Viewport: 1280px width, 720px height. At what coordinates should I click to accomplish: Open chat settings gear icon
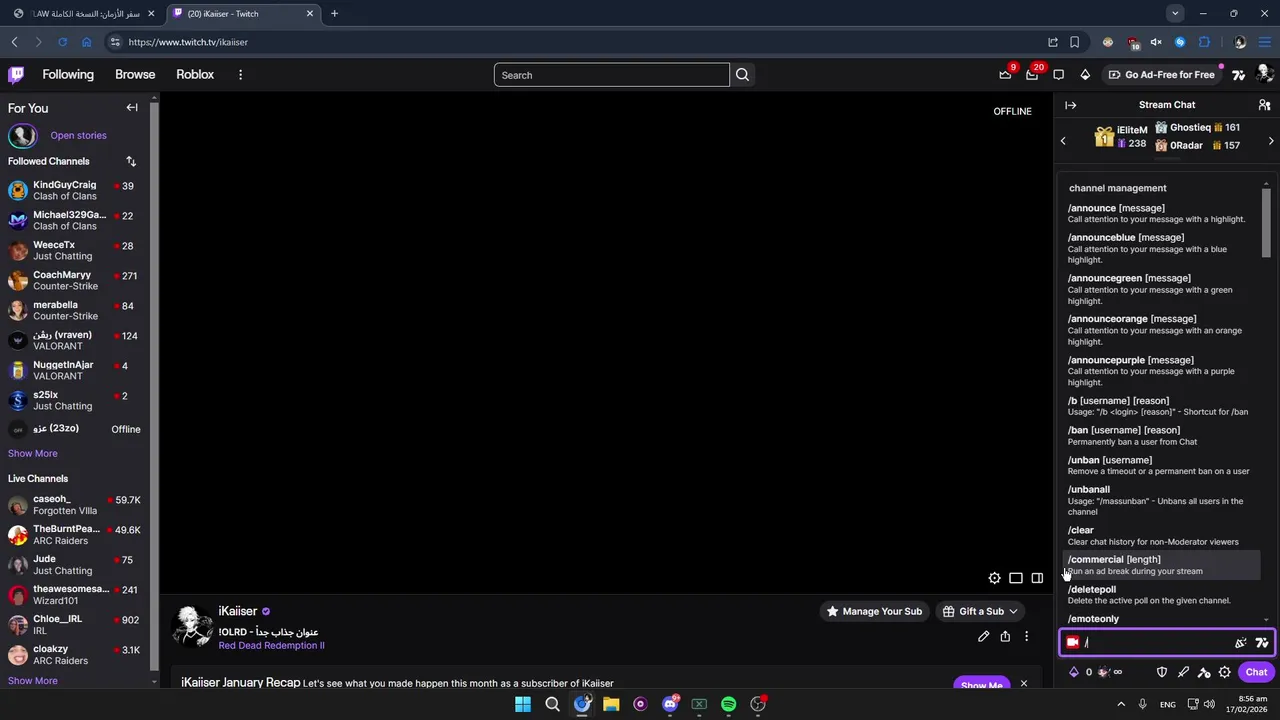click(1225, 672)
